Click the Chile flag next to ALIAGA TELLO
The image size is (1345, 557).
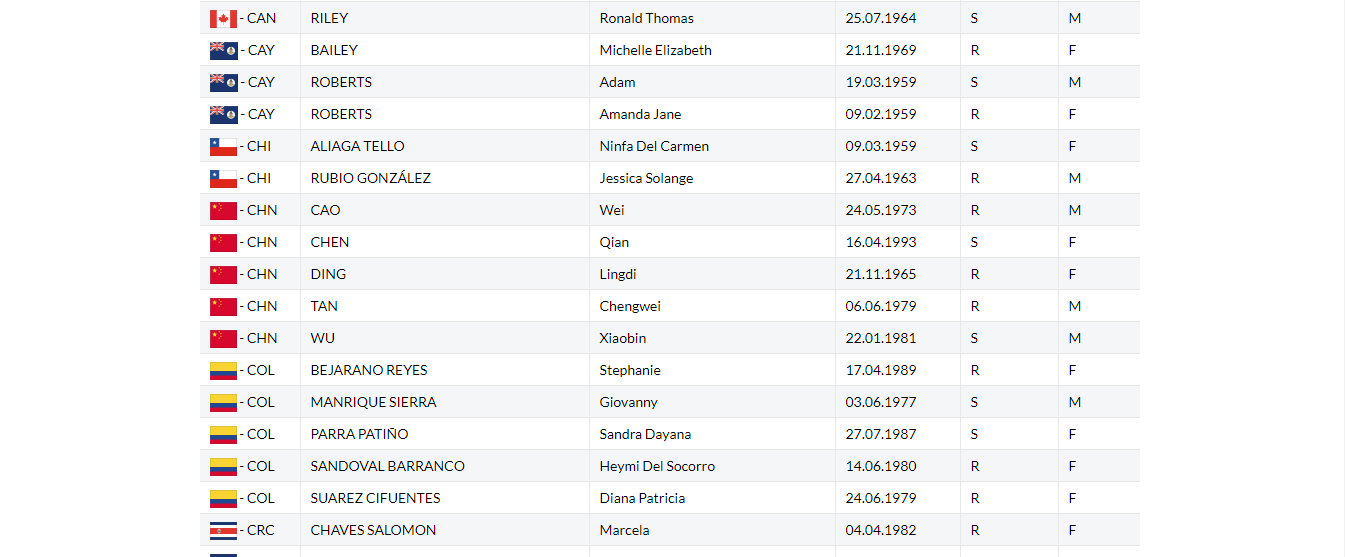click(x=223, y=146)
